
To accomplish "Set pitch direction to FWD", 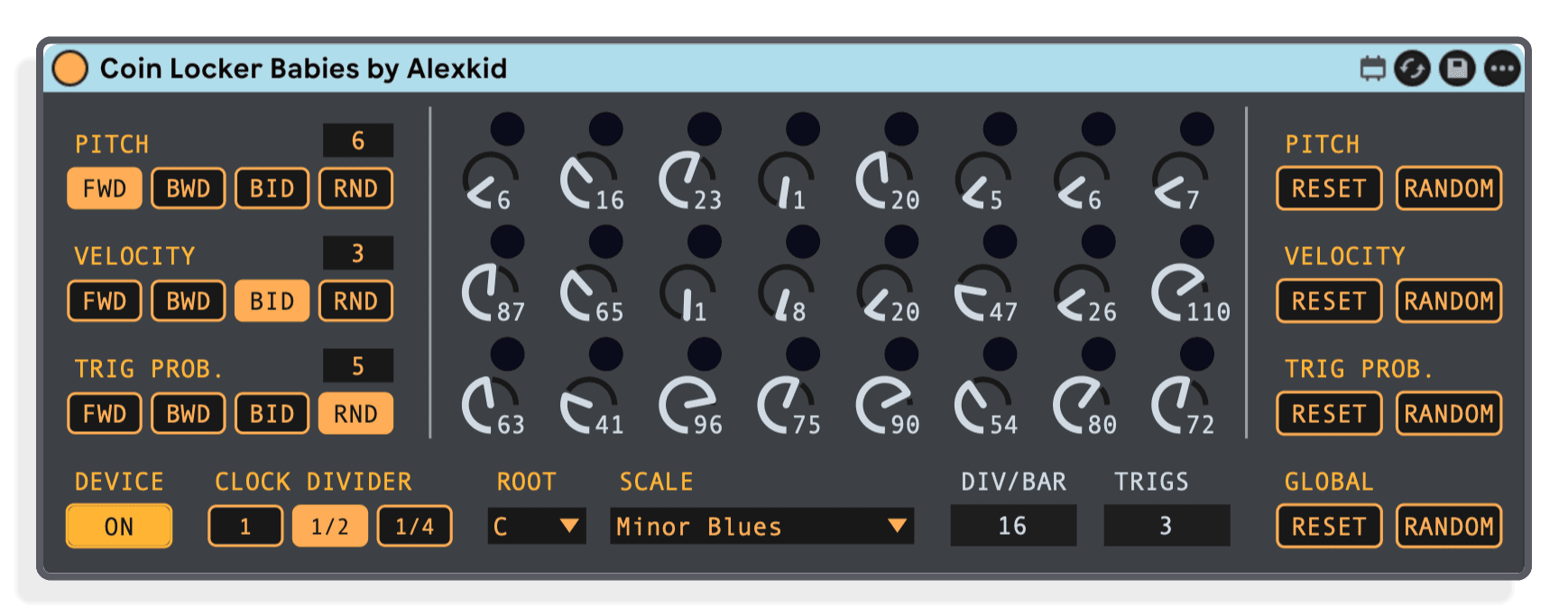I will (x=105, y=188).
